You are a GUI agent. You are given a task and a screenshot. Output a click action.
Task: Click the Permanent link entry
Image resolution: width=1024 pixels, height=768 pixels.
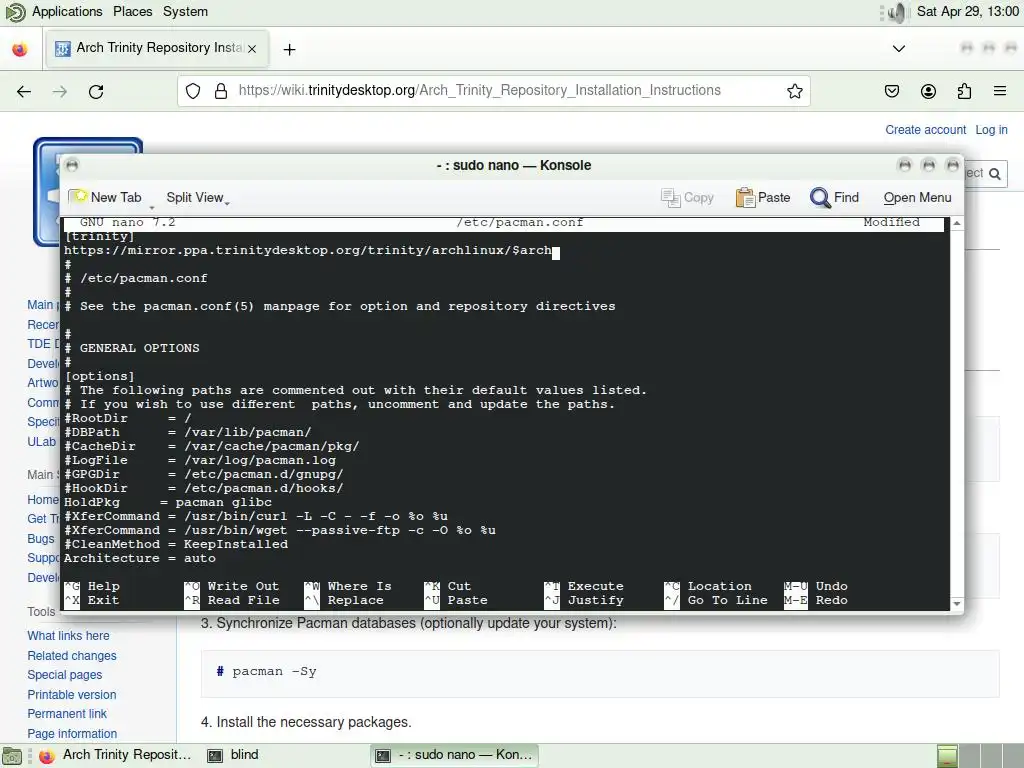coord(67,714)
